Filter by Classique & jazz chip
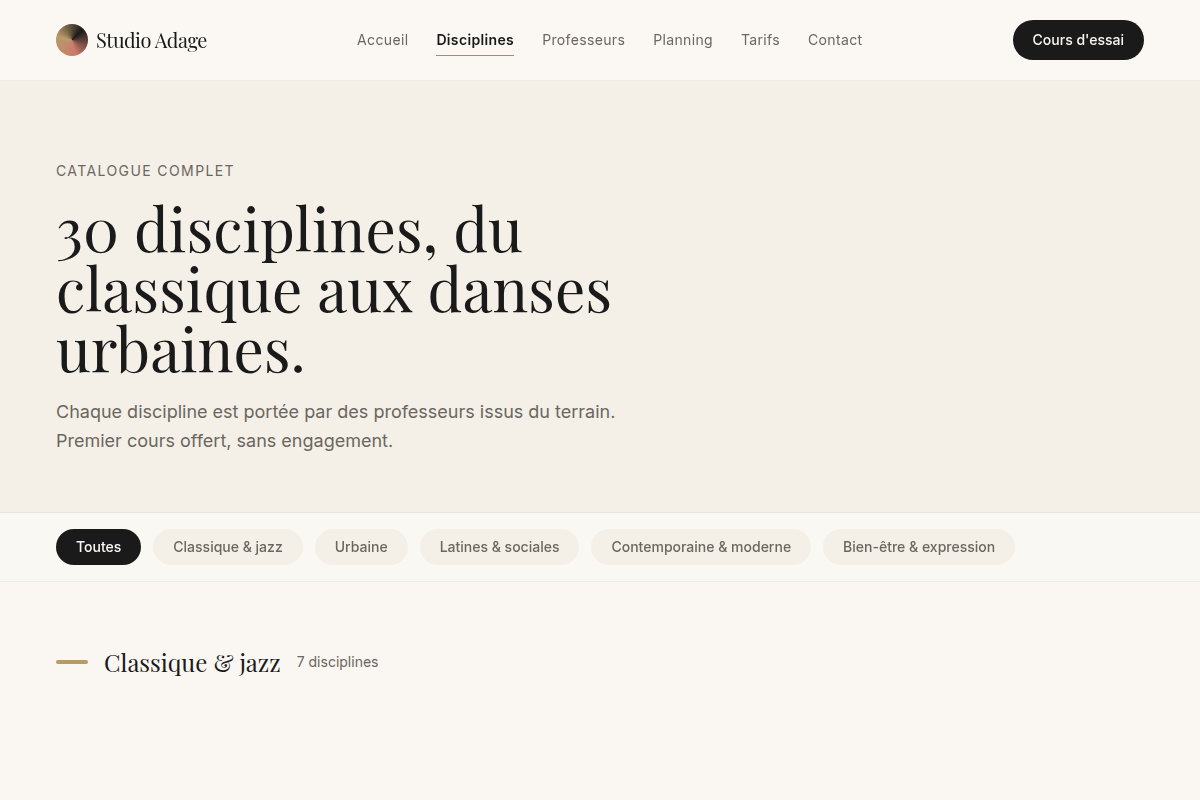This screenshot has height=800, width=1200. click(228, 547)
